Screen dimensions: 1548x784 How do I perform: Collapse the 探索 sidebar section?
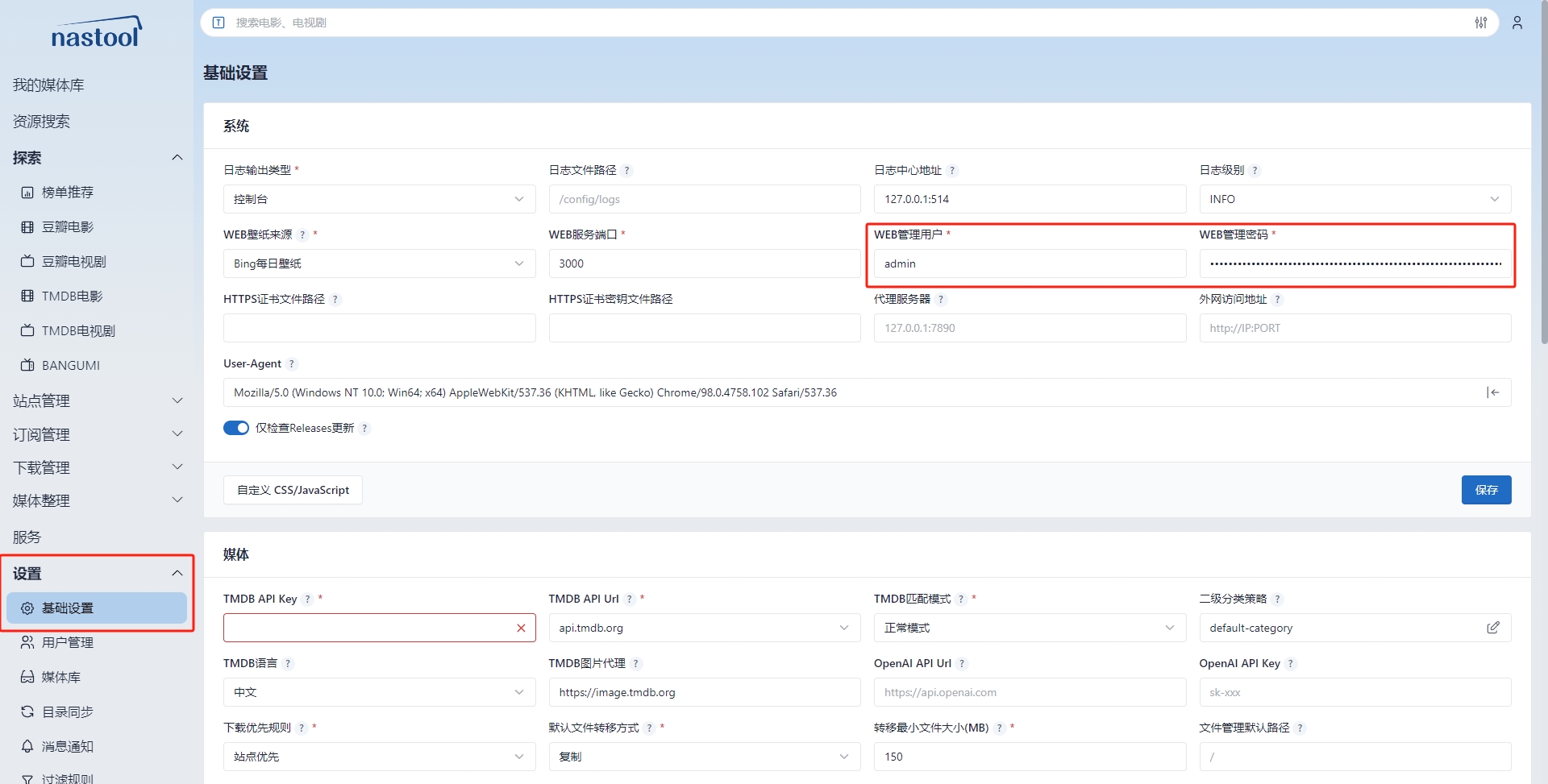click(97, 158)
